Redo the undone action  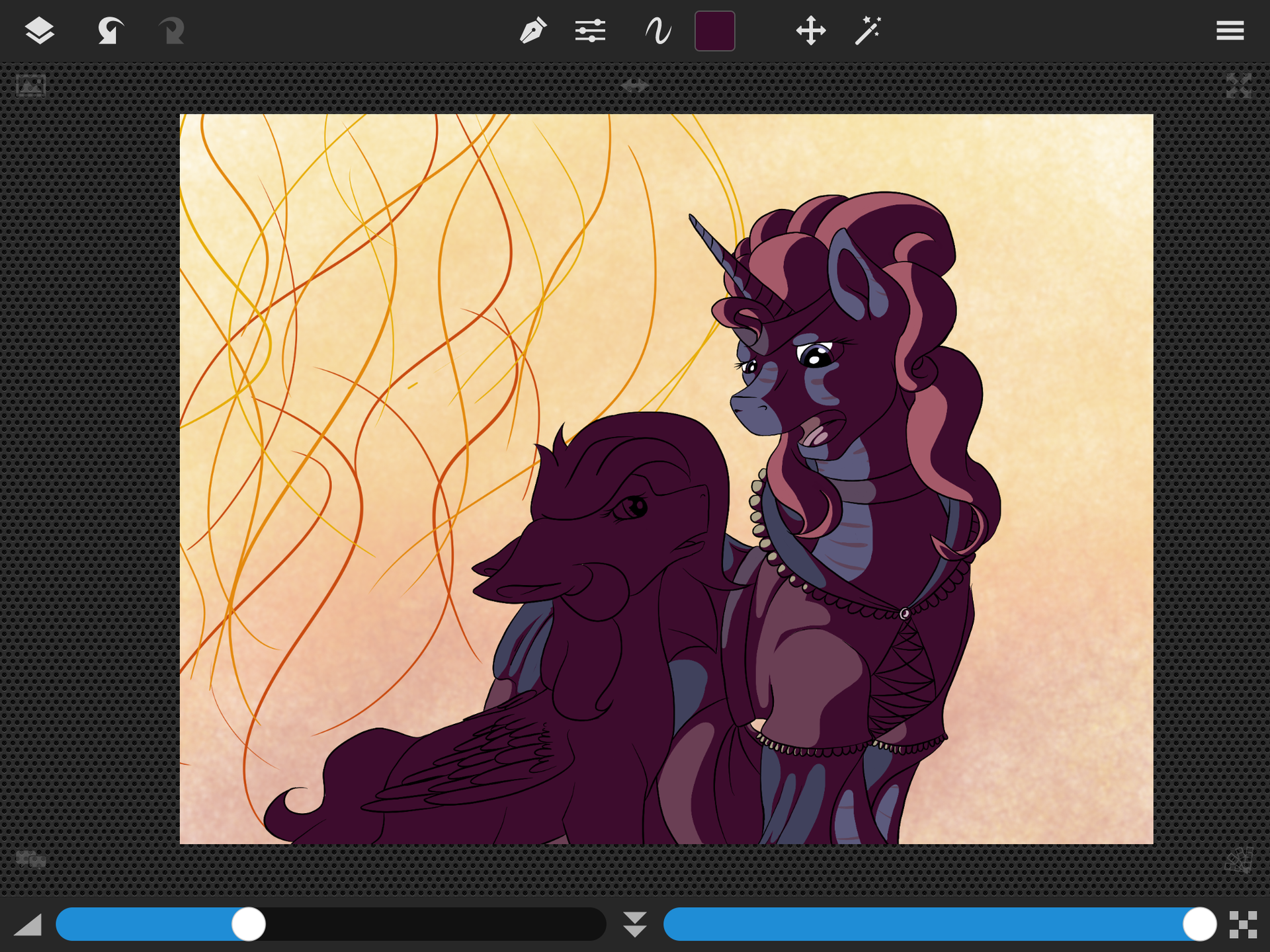pyautogui.click(x=171, y=31)
